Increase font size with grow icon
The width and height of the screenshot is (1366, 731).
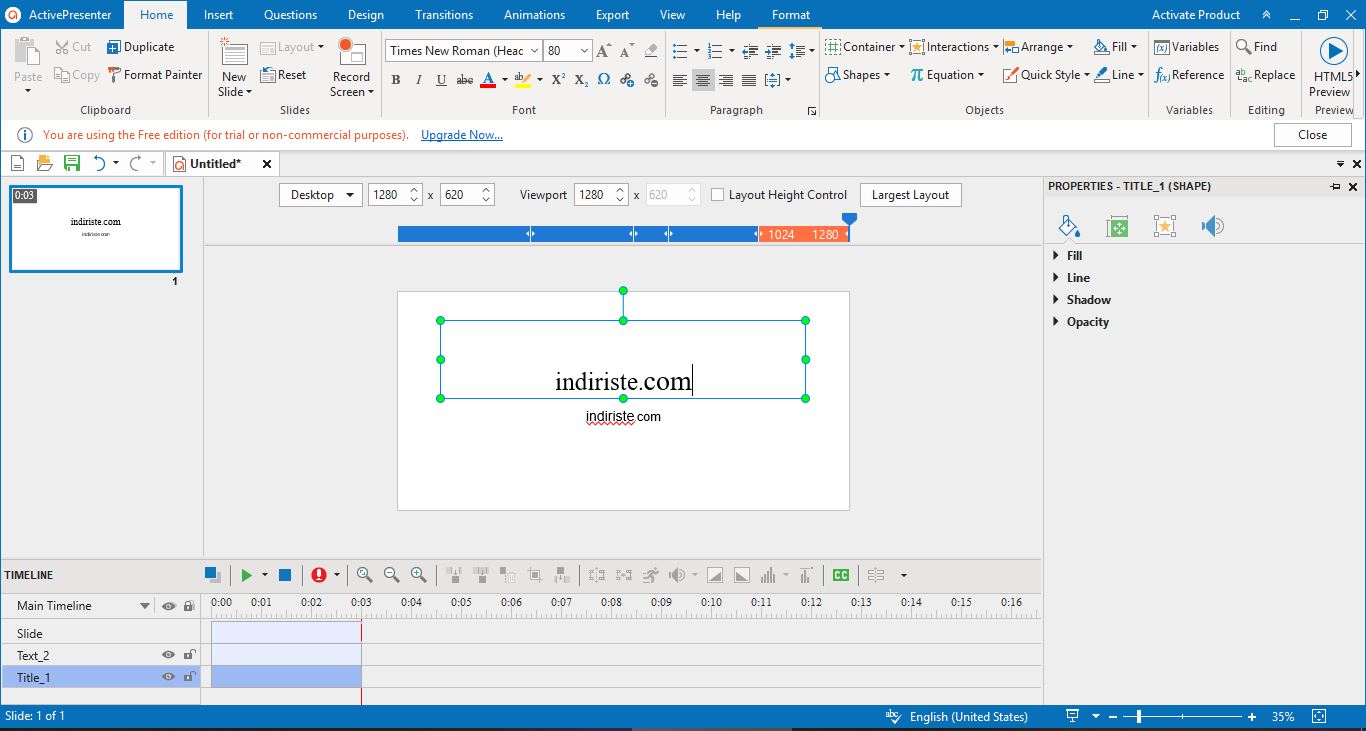603,50
